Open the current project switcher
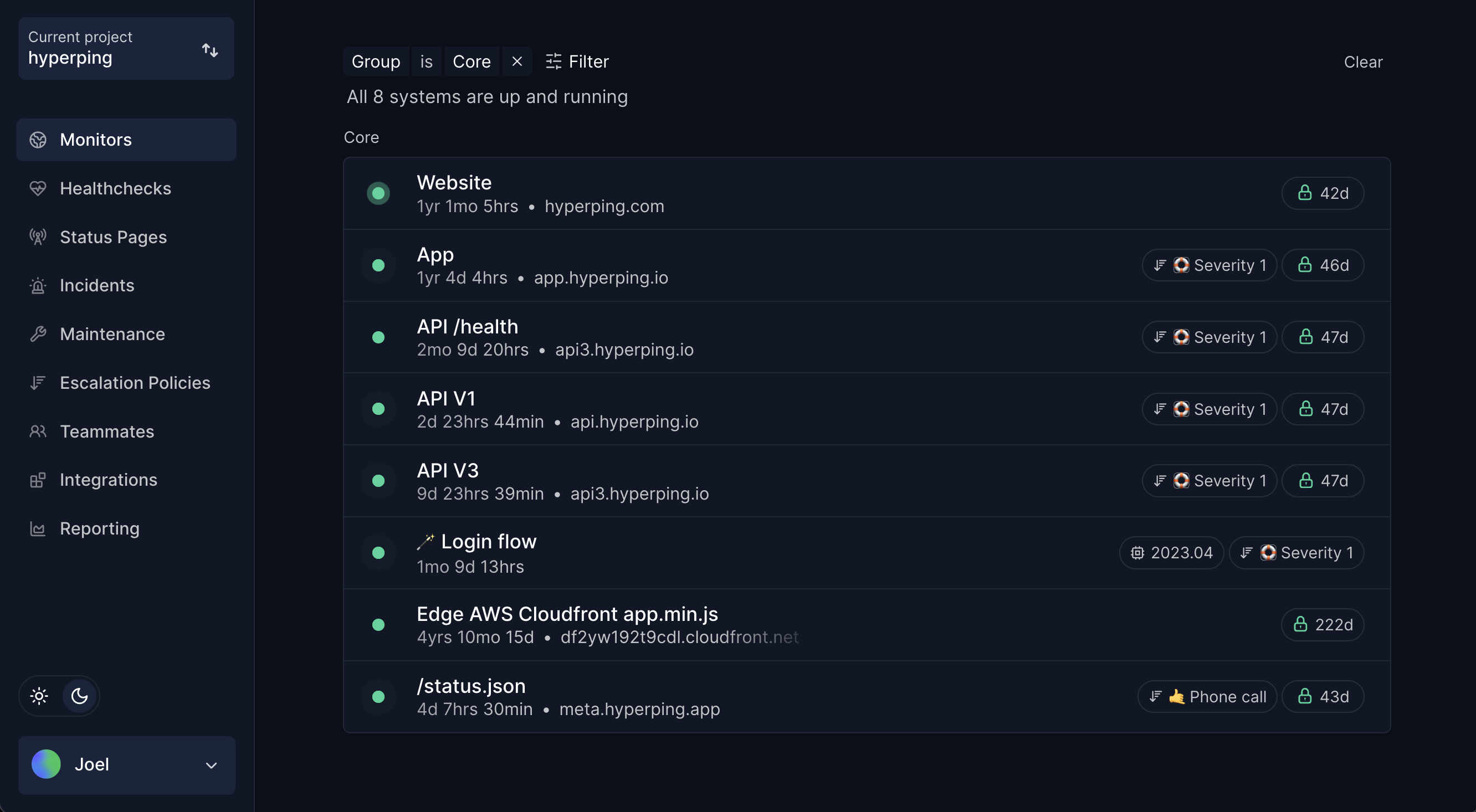 126,48
